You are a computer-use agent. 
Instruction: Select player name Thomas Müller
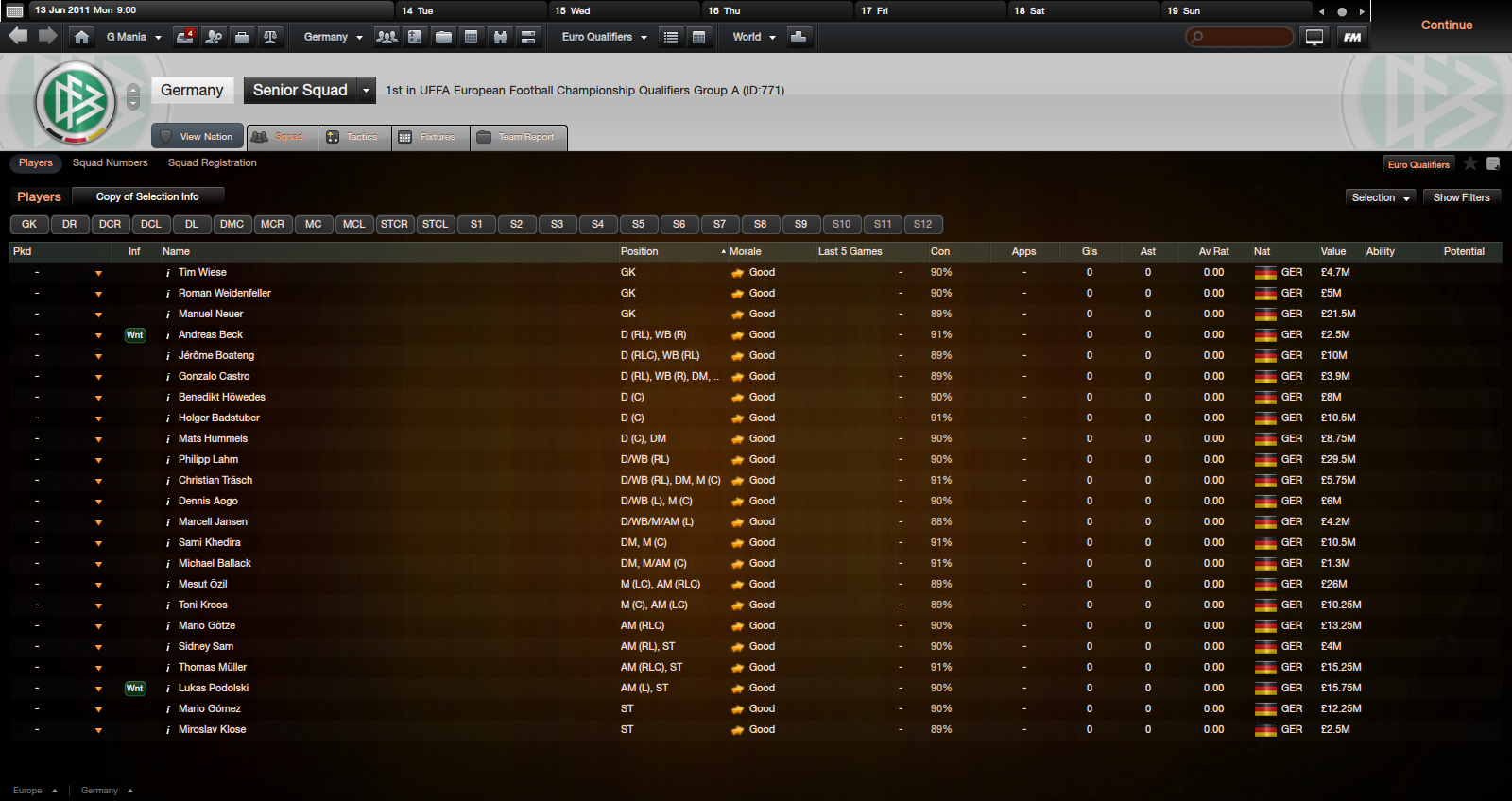pos(213,668)
